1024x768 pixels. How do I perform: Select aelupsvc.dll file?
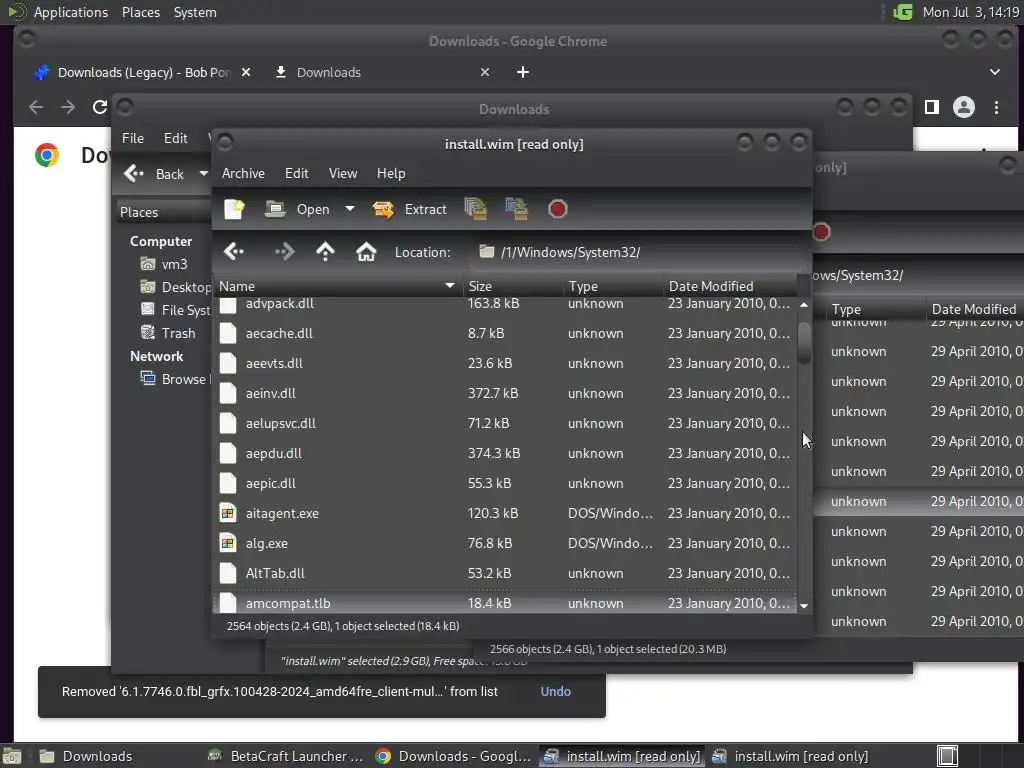[505, 423]
